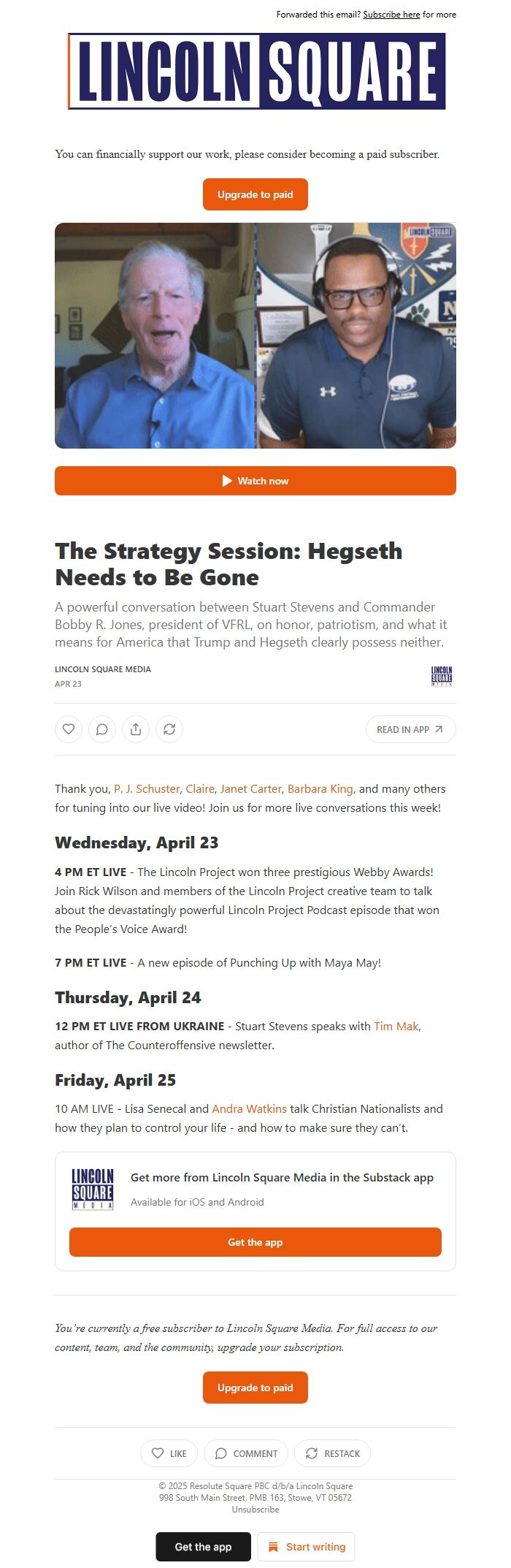This screenshot has height=1568, width=511.
Task: Click the Start writing button
Action: coord(307,1547)
